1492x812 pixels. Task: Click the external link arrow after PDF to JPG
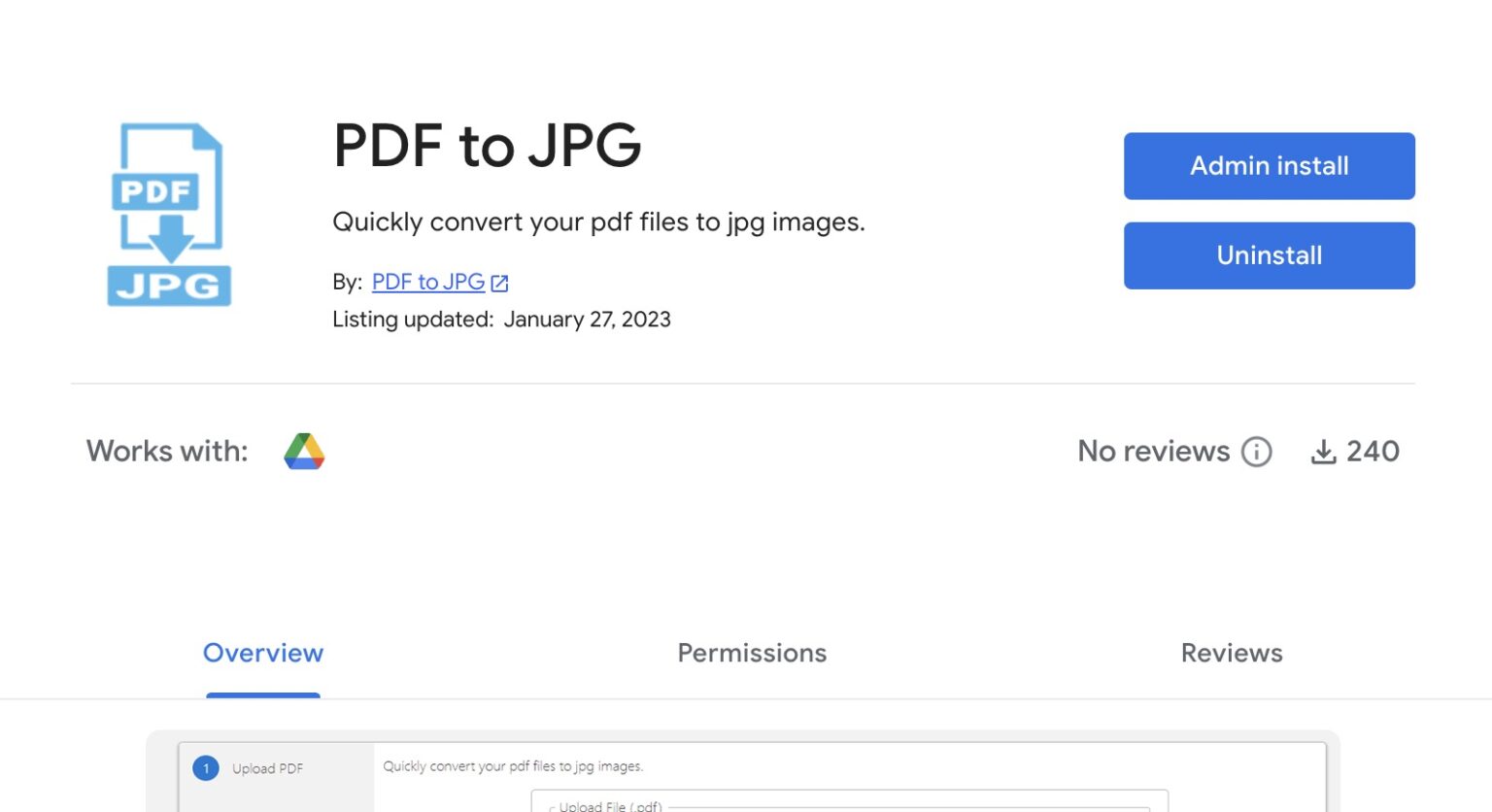tap(499, 283)
